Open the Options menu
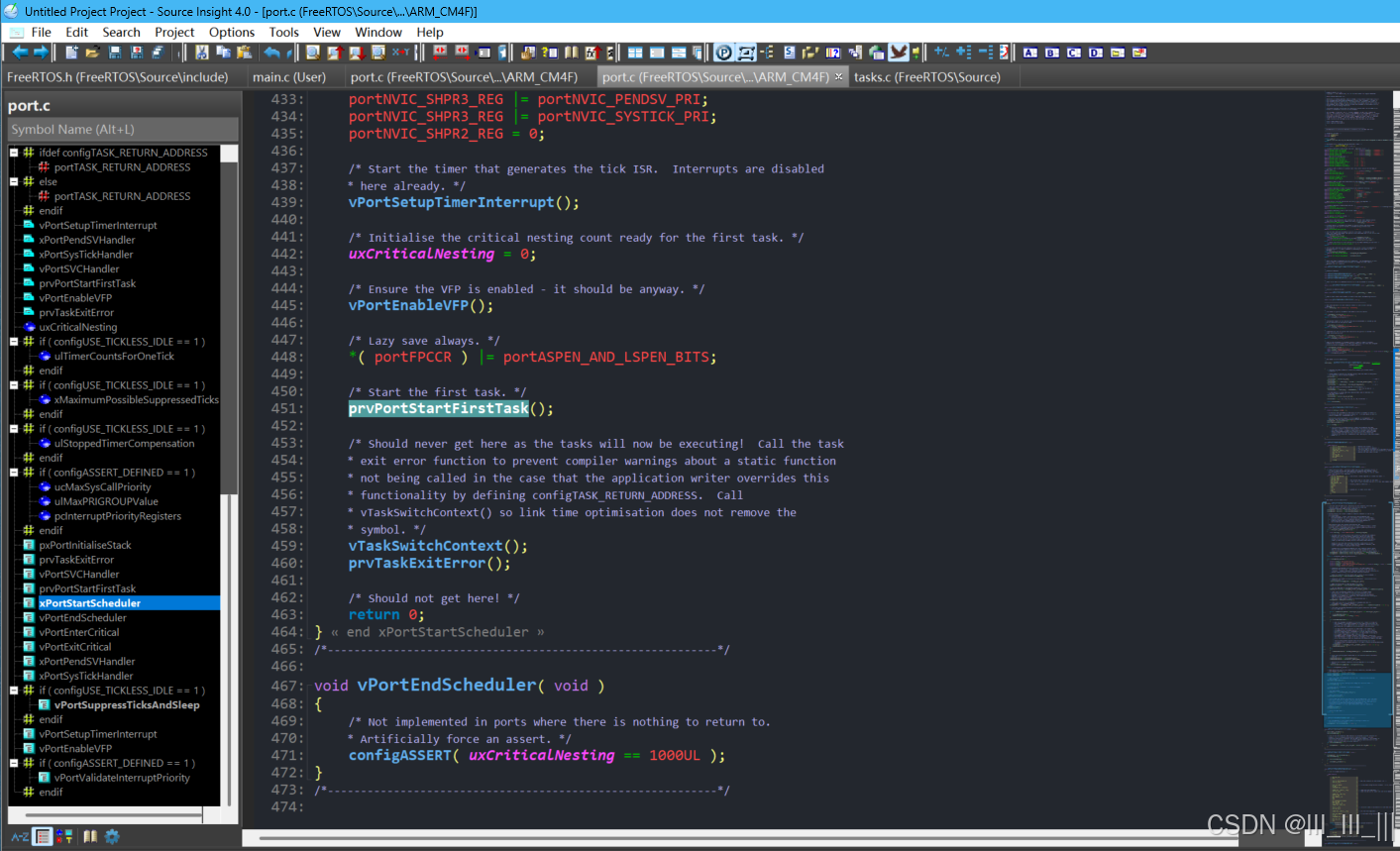 click(232, 32)
